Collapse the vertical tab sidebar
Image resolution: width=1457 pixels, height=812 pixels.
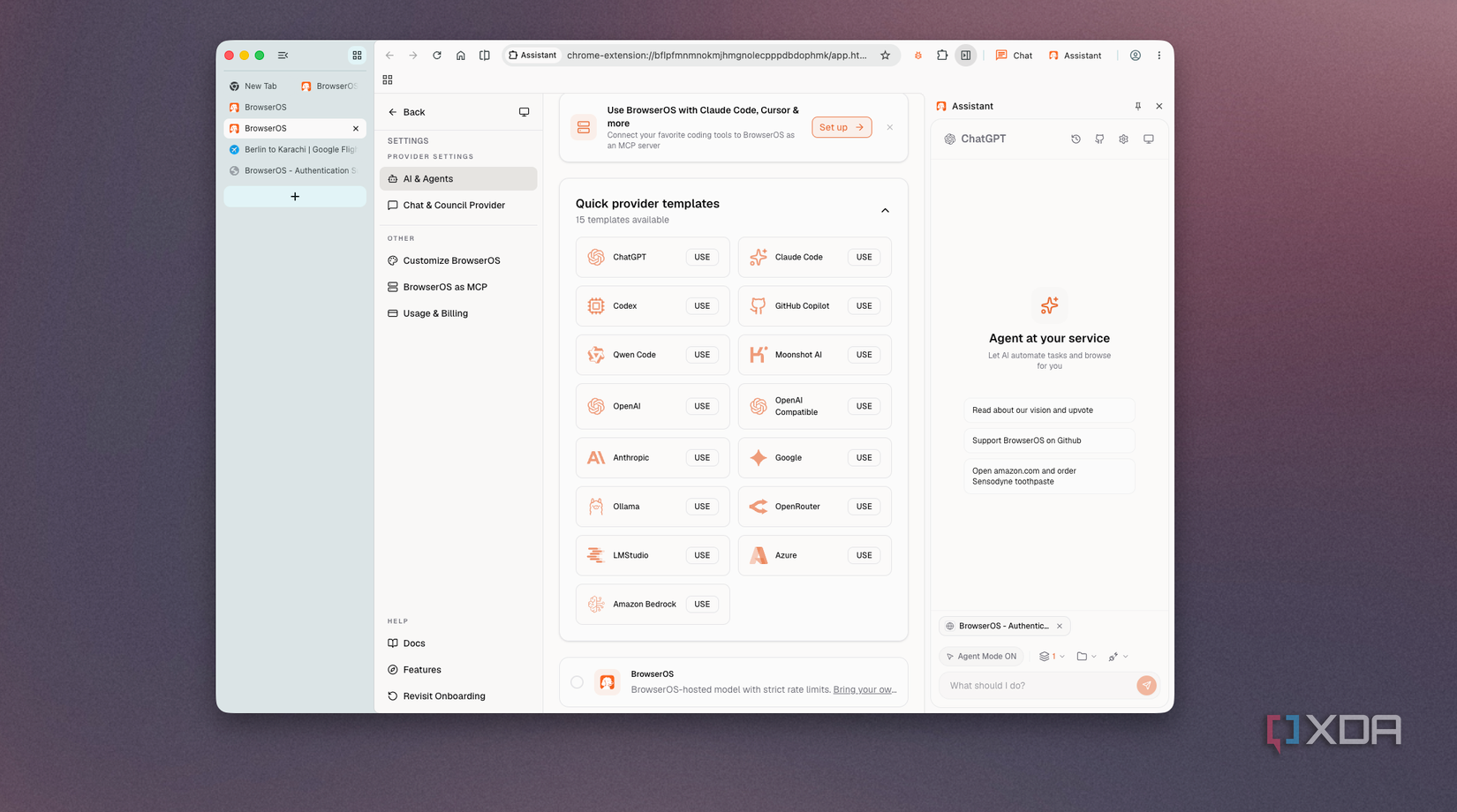[283, 56]
